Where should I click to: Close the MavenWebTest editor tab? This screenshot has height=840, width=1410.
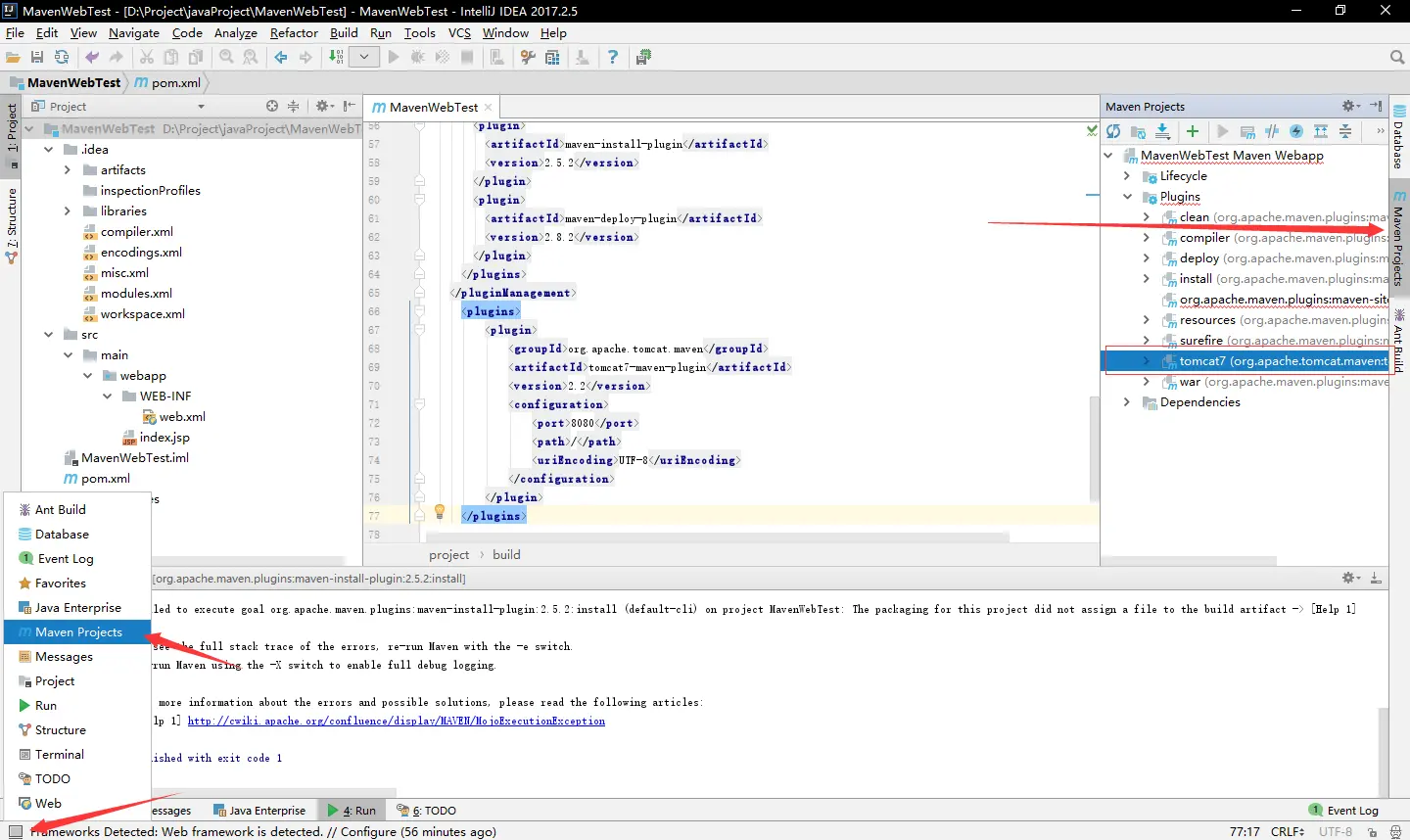point(489,107)
